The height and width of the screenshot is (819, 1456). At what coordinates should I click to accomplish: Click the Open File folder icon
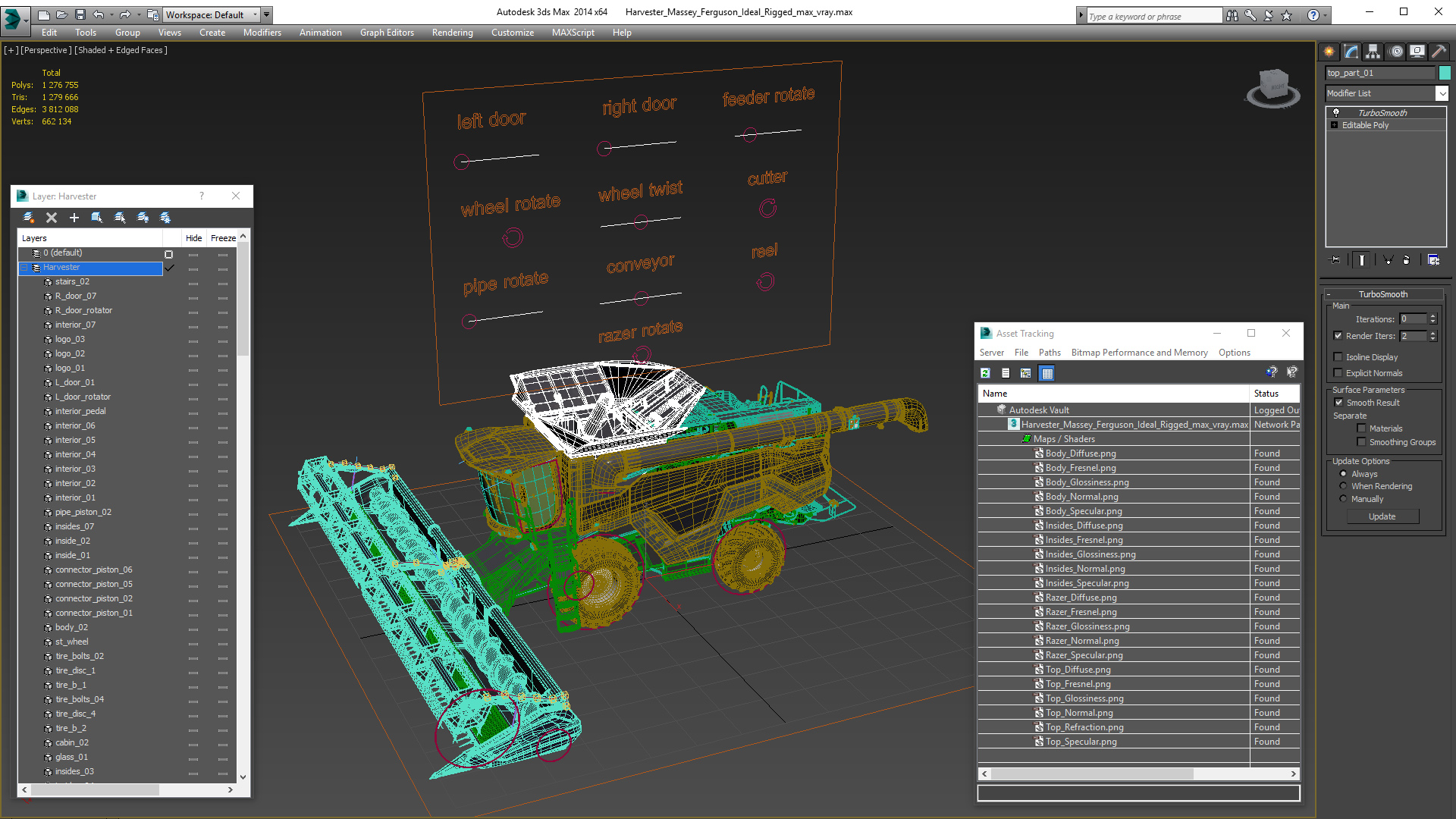coord(61,14)
